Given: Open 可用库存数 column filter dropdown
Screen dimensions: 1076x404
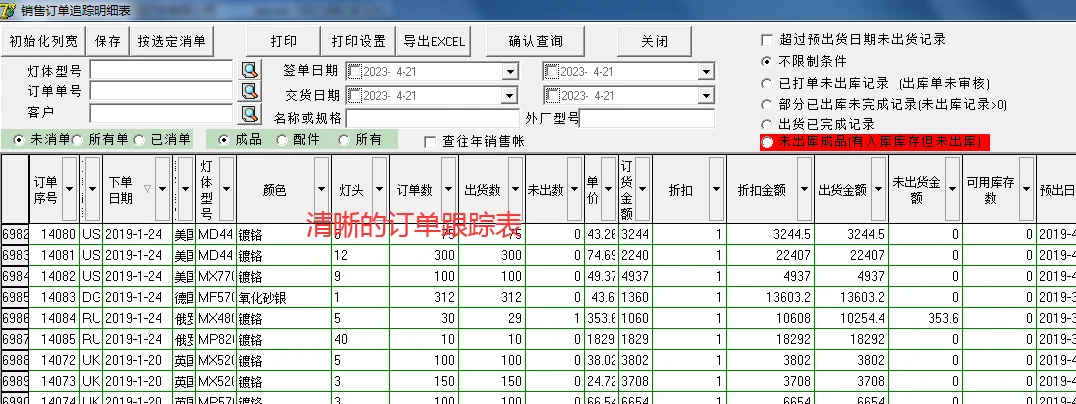Looking at the screenshot, I should 1026,189.
